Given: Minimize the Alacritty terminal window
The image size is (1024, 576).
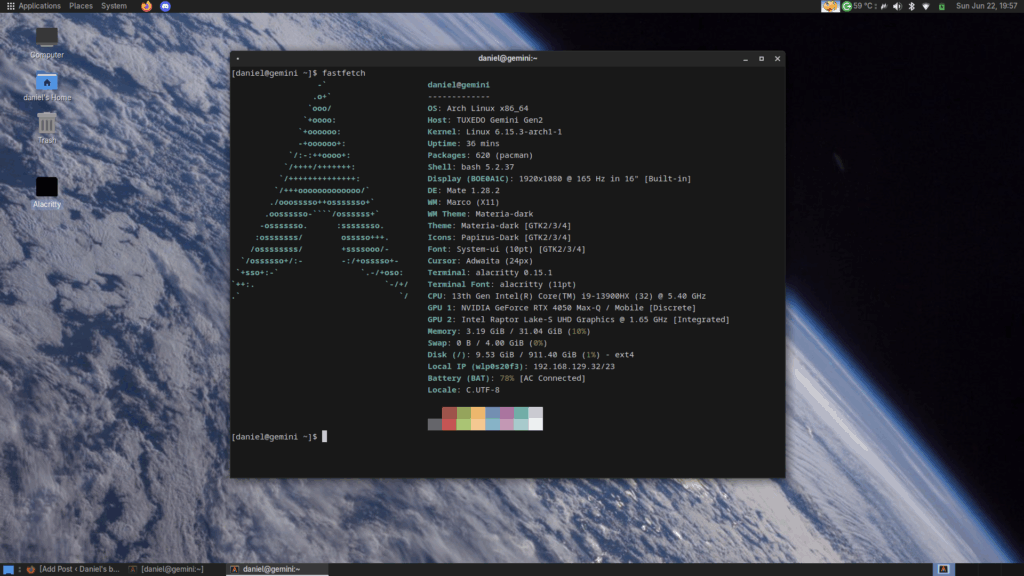Looking at the screenshot, I should pos(745,59).
